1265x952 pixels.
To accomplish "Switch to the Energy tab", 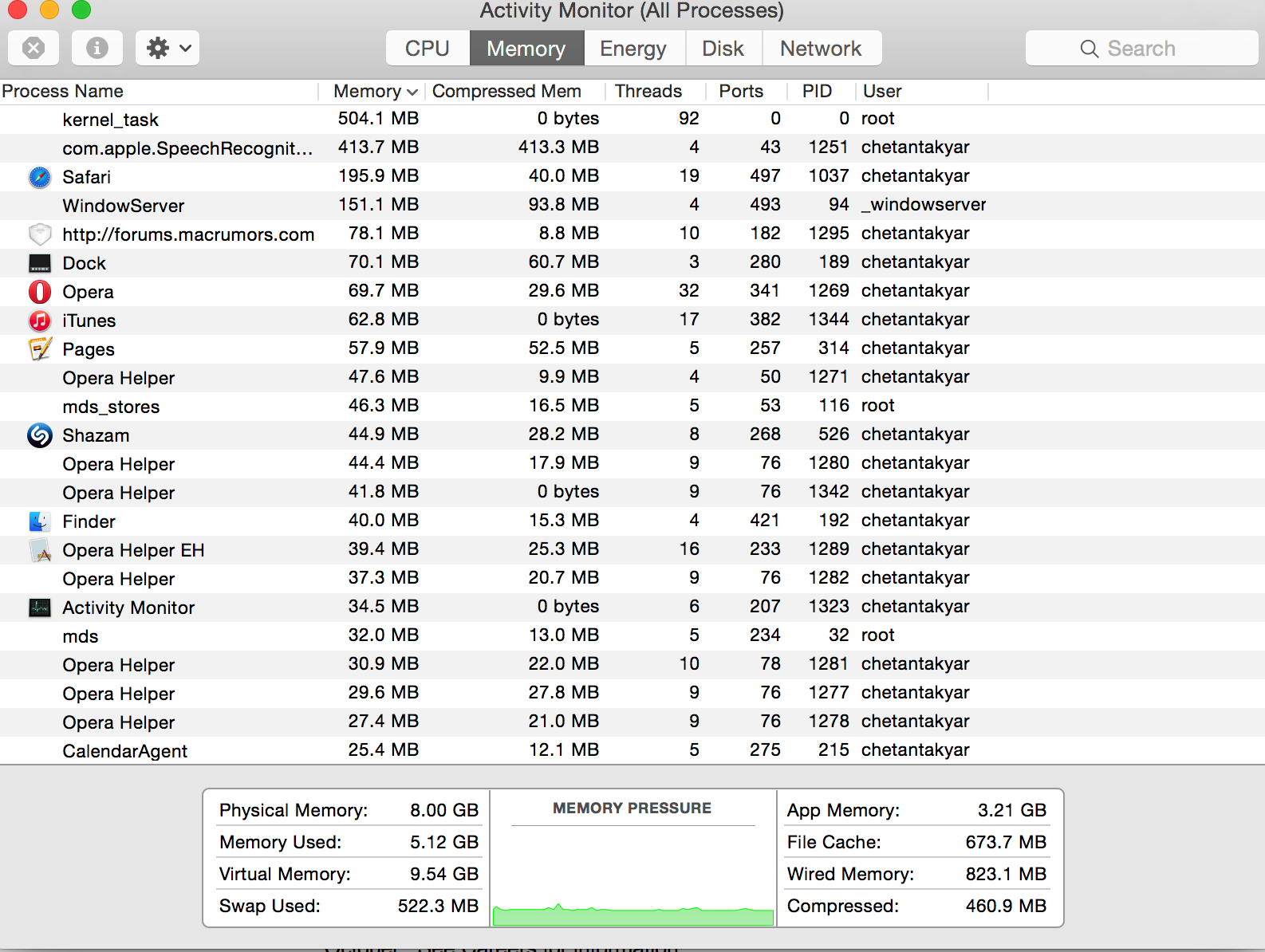I will point(633,49).
